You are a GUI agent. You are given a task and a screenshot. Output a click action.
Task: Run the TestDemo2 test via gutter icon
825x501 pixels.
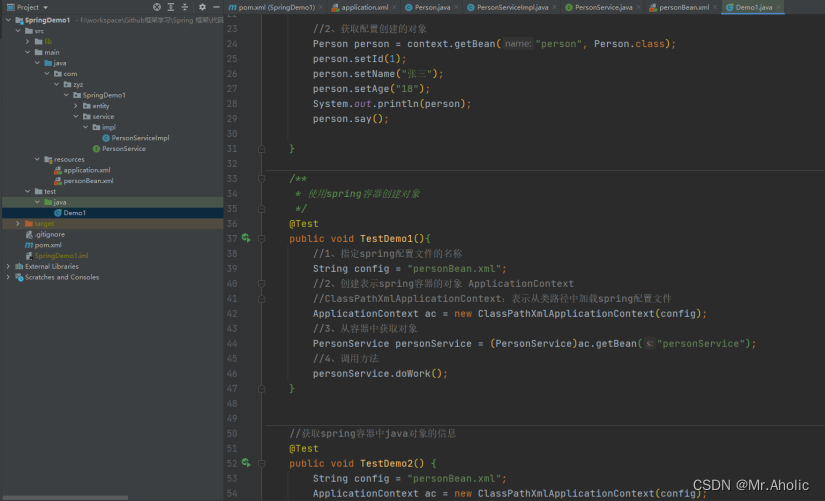(246, 463)
